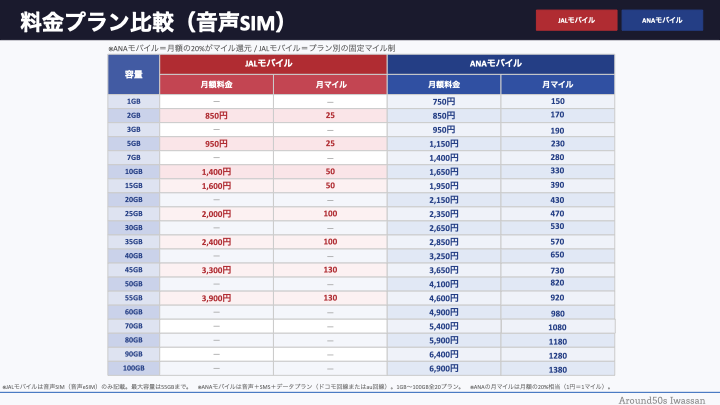Select the 100GB row label
The height and width of the screenshot is (405, 720).
click(x=133, y=368)
